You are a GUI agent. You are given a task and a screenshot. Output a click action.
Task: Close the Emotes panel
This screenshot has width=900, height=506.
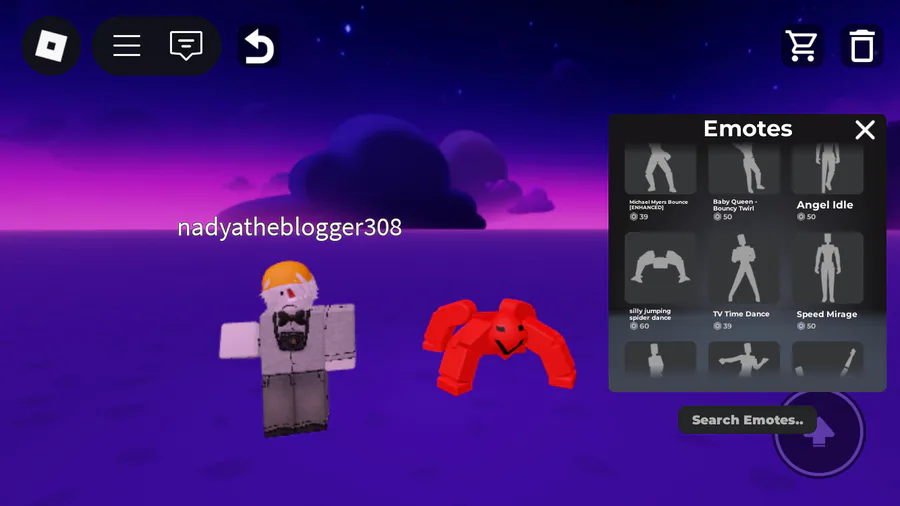[x=864, y=130]
